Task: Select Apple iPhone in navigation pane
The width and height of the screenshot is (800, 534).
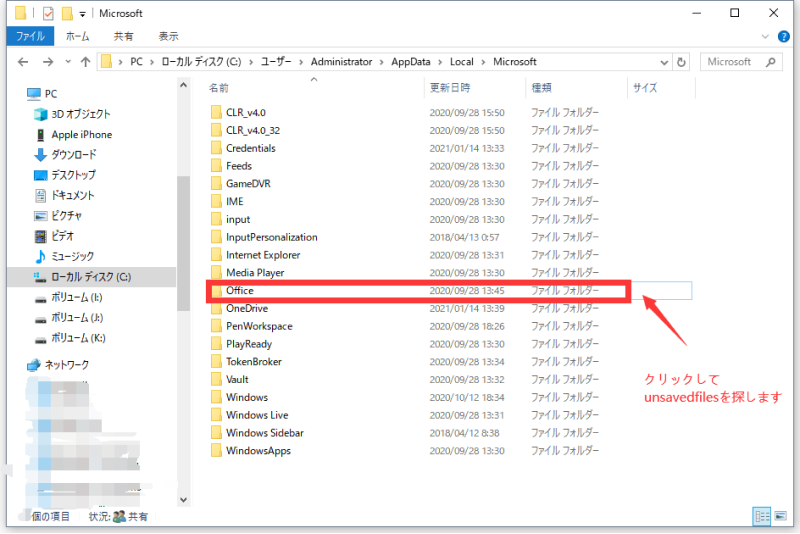Action: point(73,135)
